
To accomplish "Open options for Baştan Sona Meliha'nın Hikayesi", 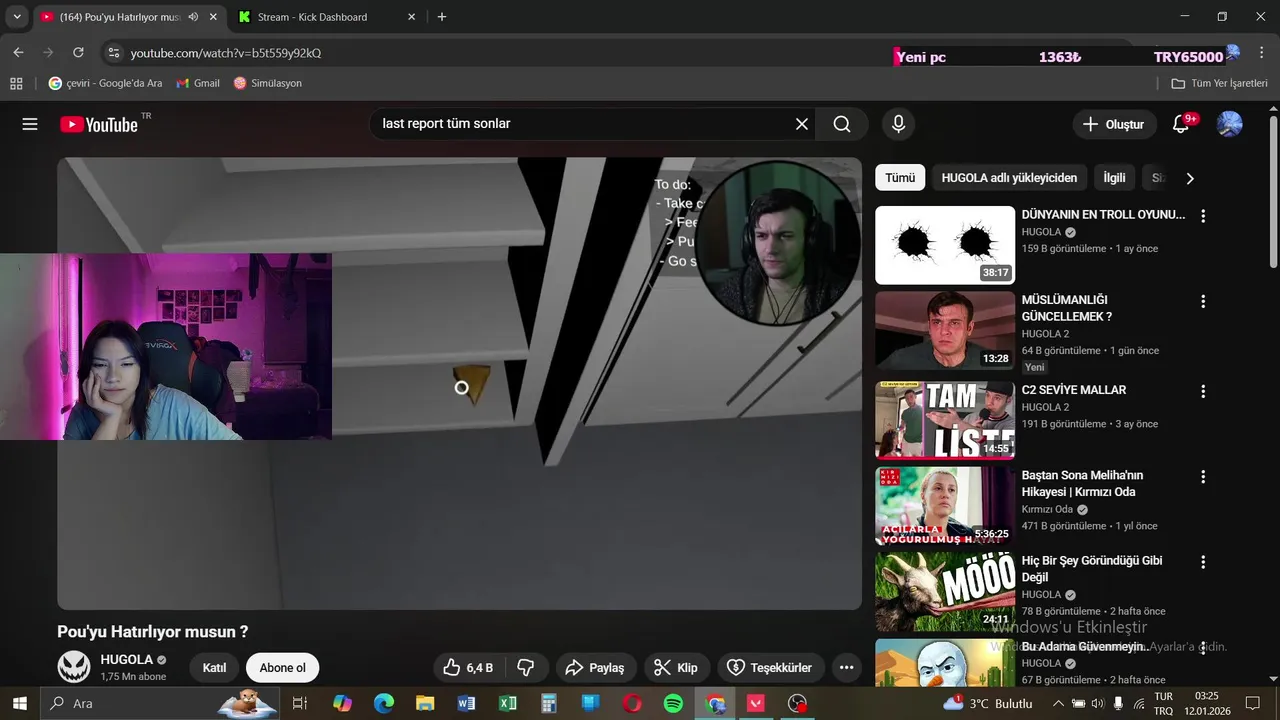I will (x=1203, y=477).
